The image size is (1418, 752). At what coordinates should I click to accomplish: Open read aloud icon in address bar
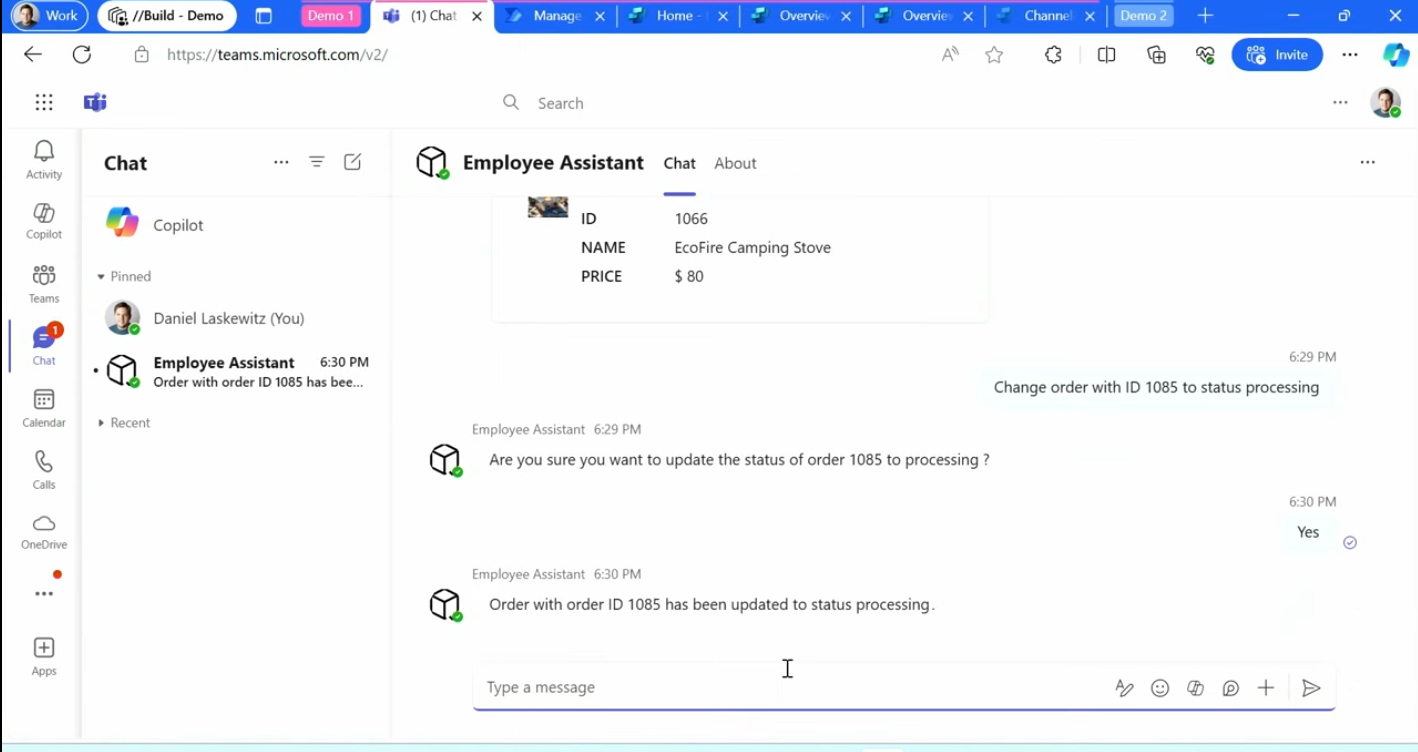950,55
